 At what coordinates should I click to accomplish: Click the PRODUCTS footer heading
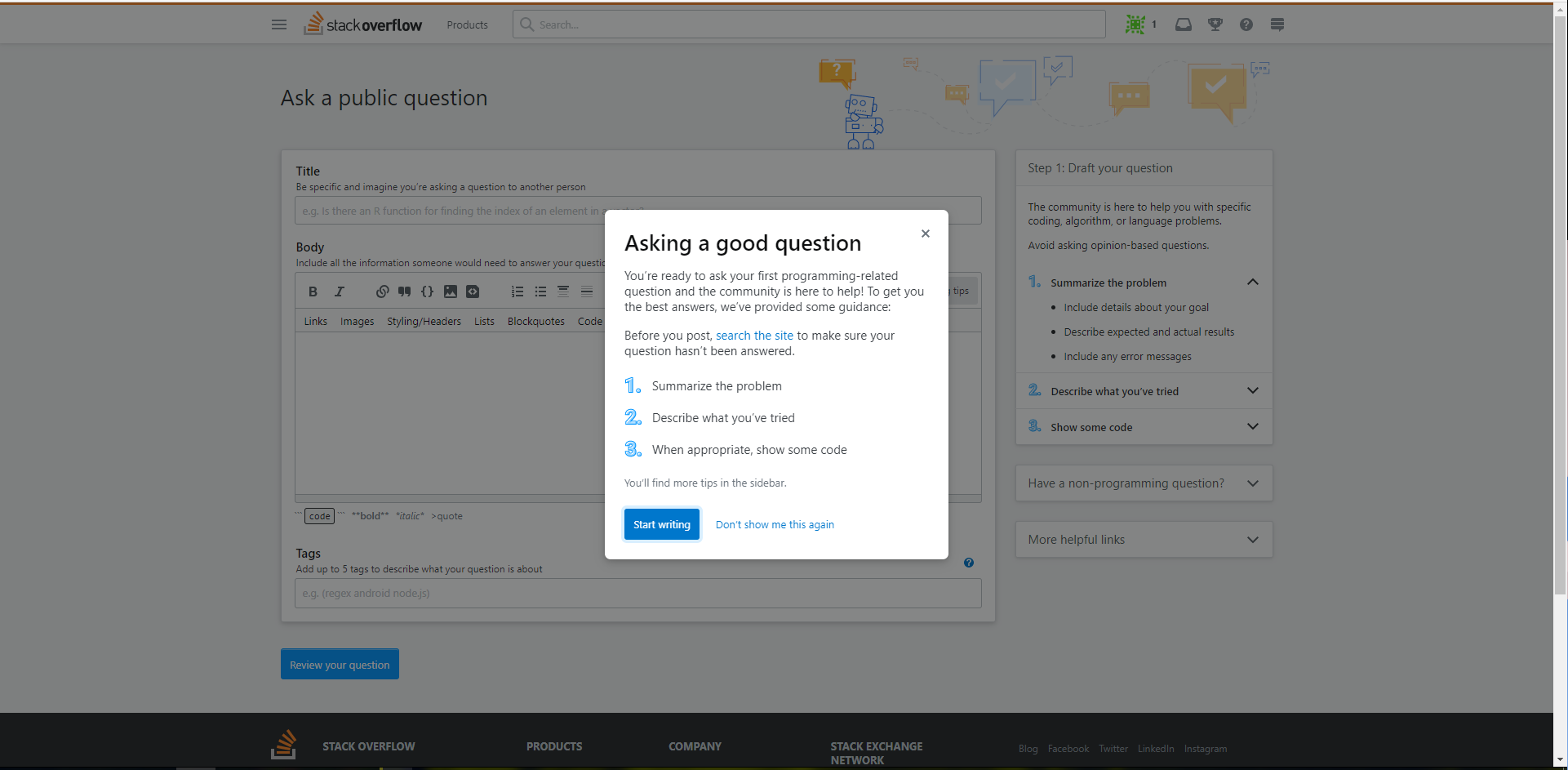pos(554,746)
